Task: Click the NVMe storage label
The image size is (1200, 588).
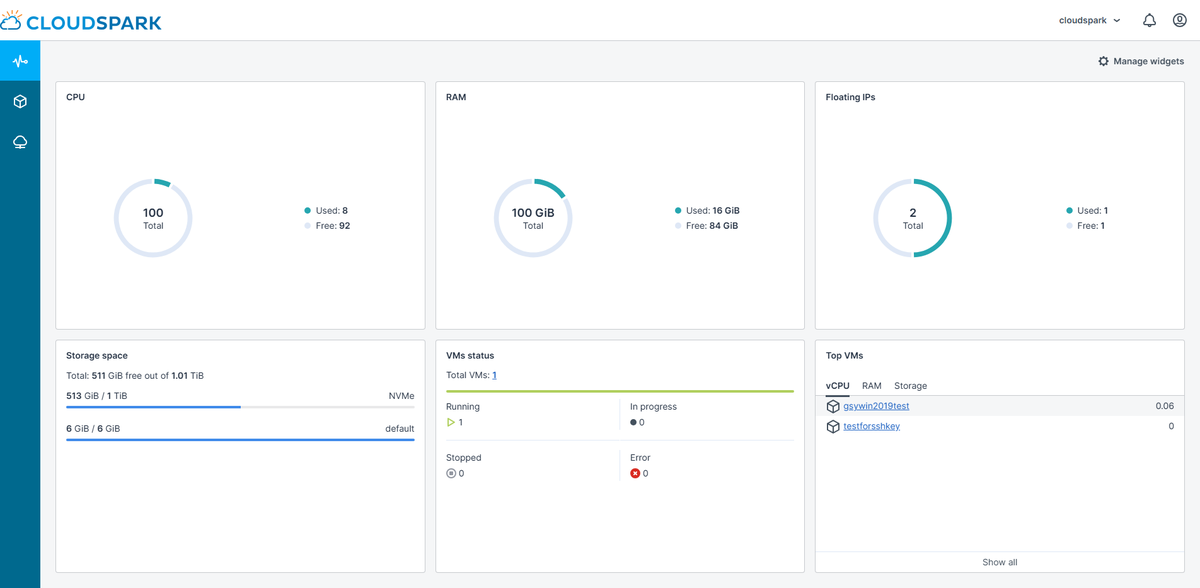Action: click(401, 396)
